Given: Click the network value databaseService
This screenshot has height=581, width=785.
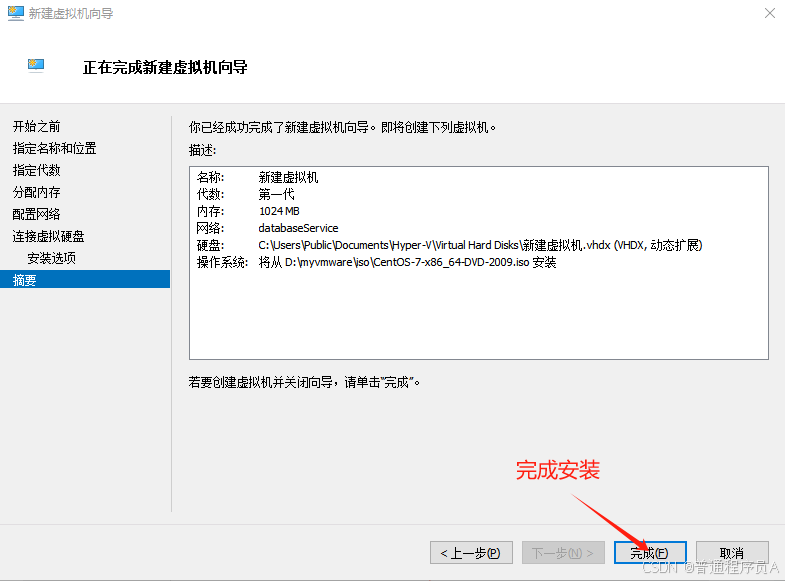Looking at the screenshot, I should pyautogui.click(x=298, y=228).
